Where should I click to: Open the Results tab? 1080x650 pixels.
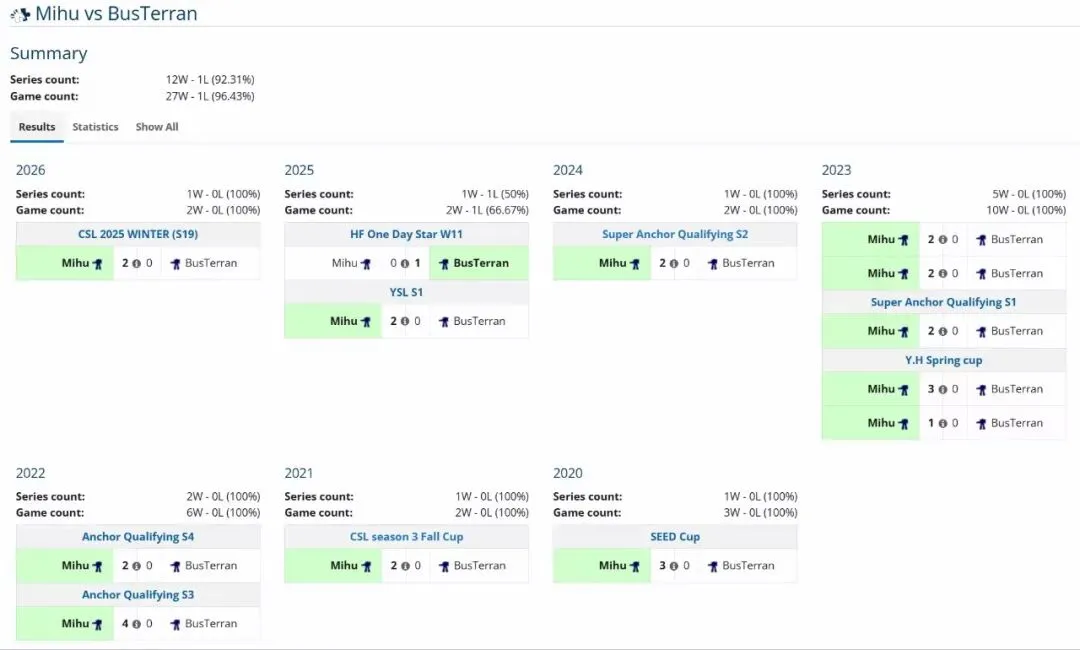(x=37, y=127)
